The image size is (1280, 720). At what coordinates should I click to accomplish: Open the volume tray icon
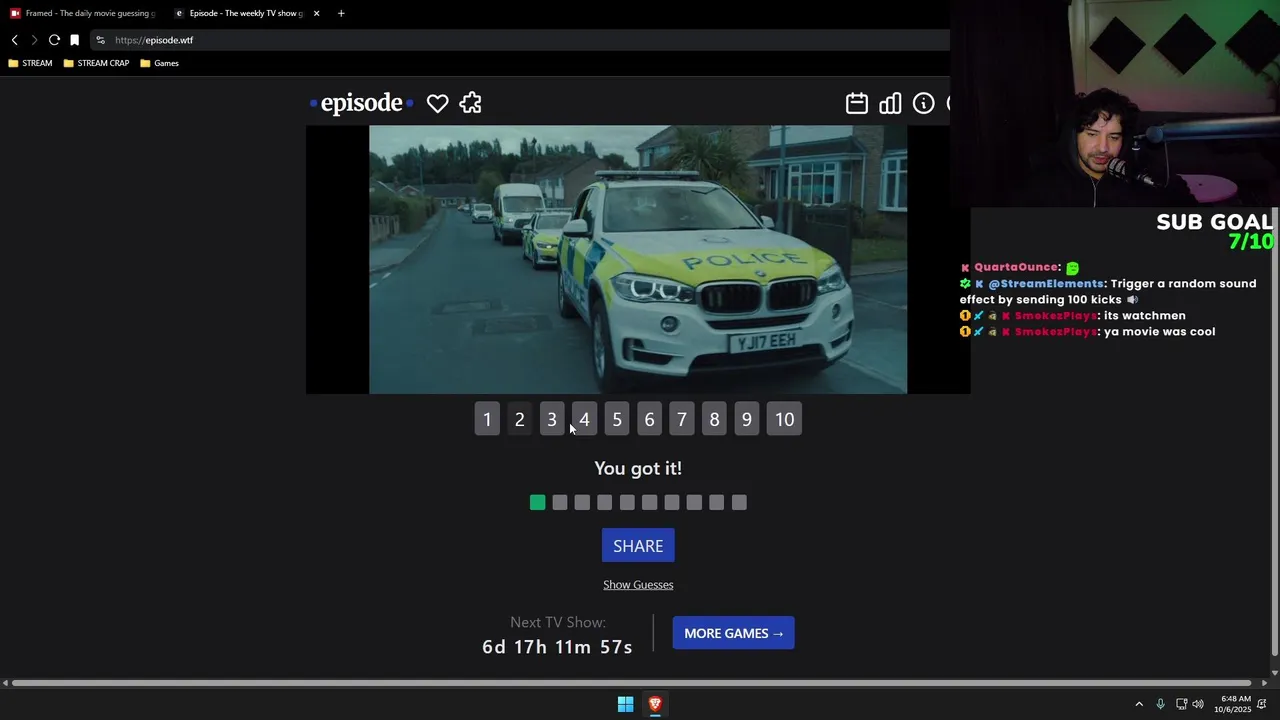point(1198,704)
